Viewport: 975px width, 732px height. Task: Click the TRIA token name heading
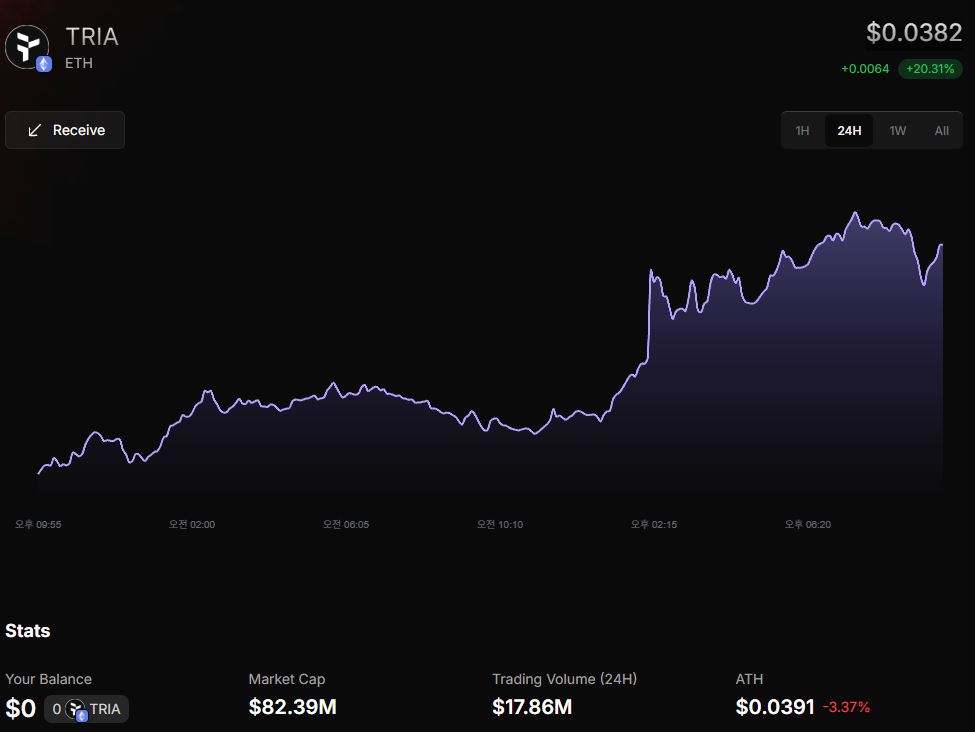[x=92, y=37]
